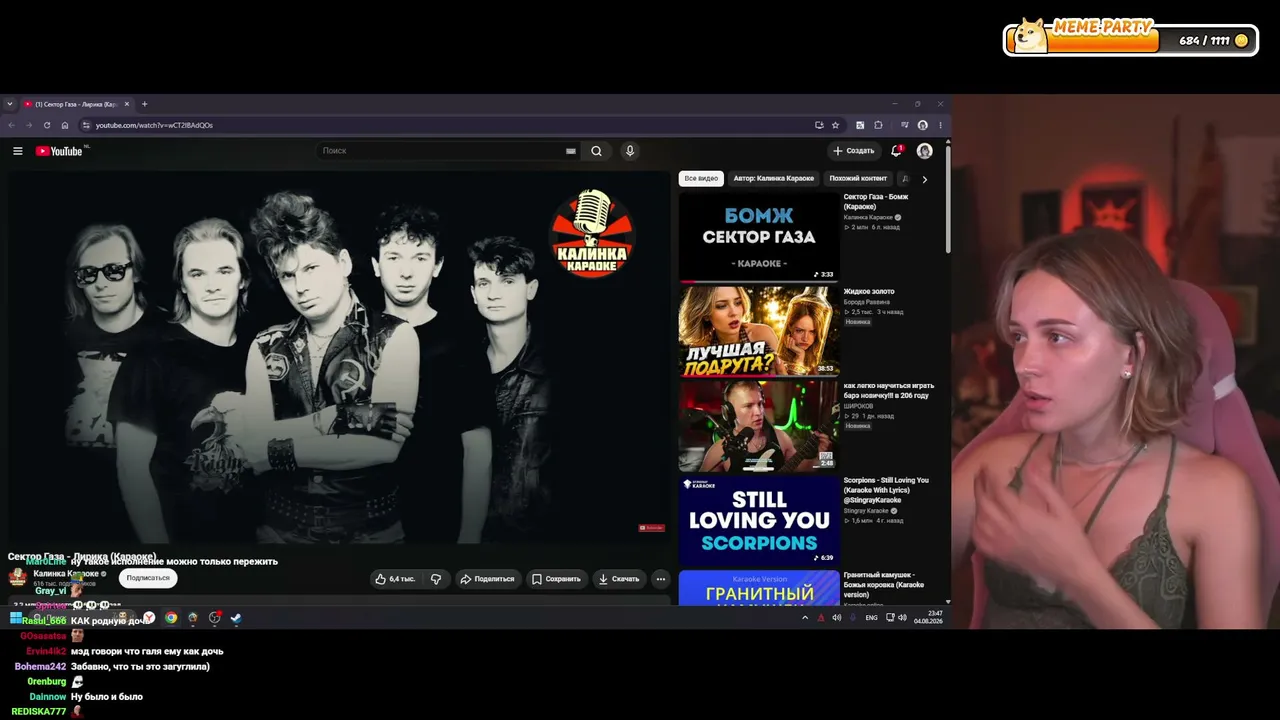This screenshot has width=1280, height=720.
Task: Click the Создать button
Action: pos(853,151)
